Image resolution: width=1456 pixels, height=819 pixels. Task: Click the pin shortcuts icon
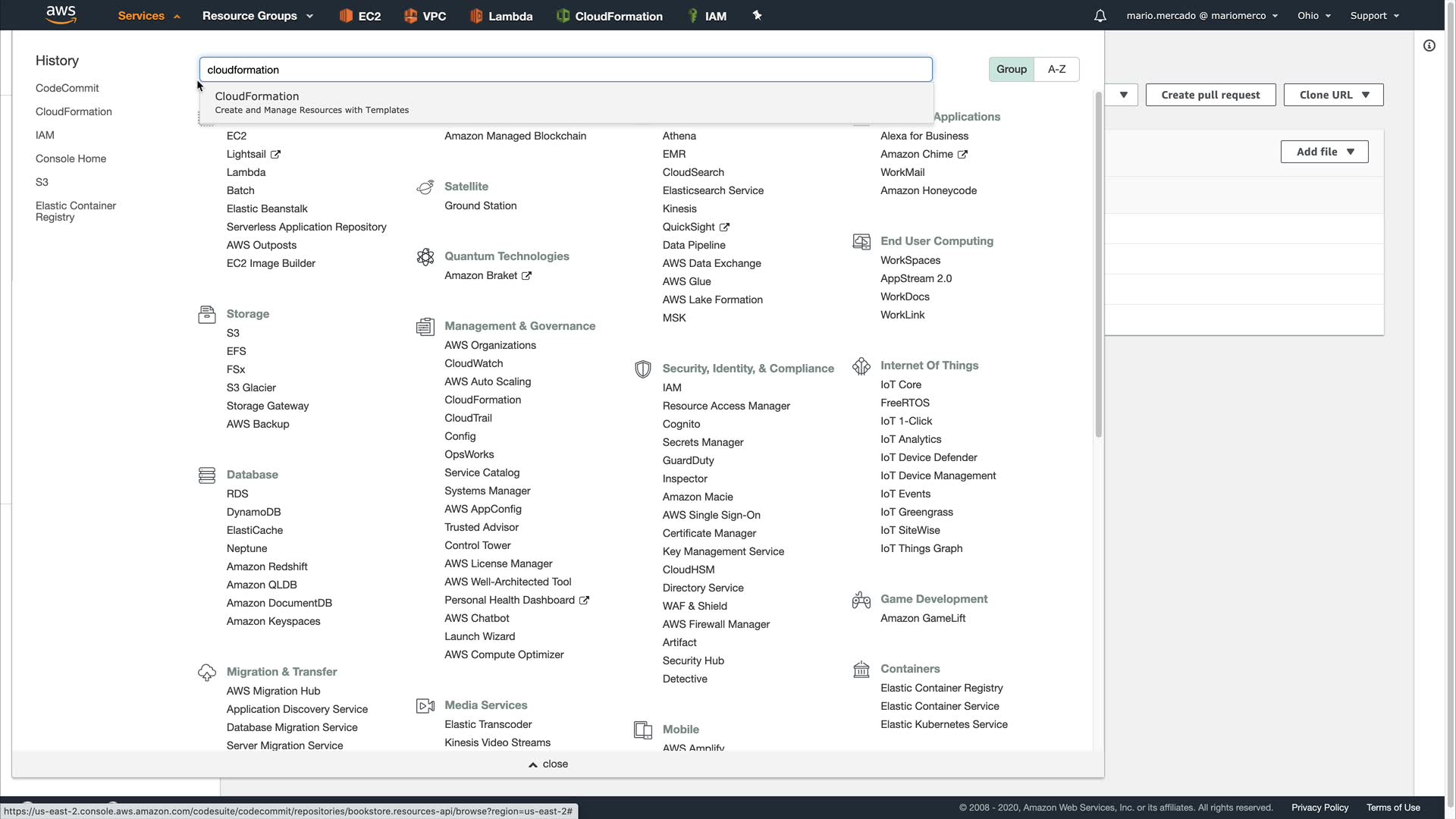pos(757,15)
